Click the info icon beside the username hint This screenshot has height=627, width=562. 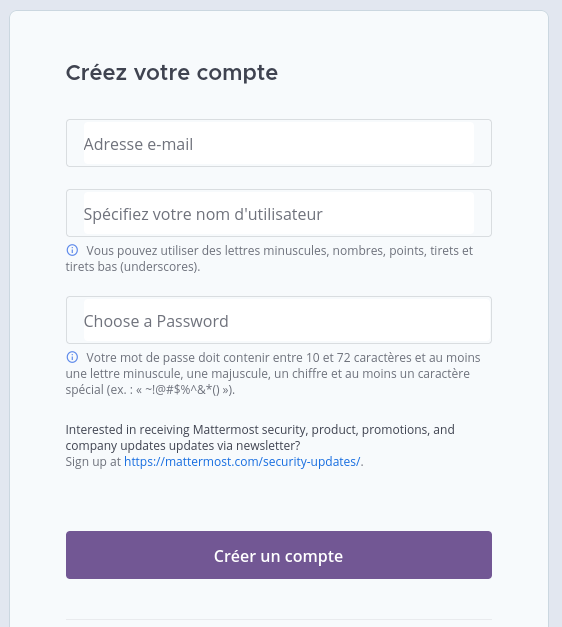coord(72,250)
